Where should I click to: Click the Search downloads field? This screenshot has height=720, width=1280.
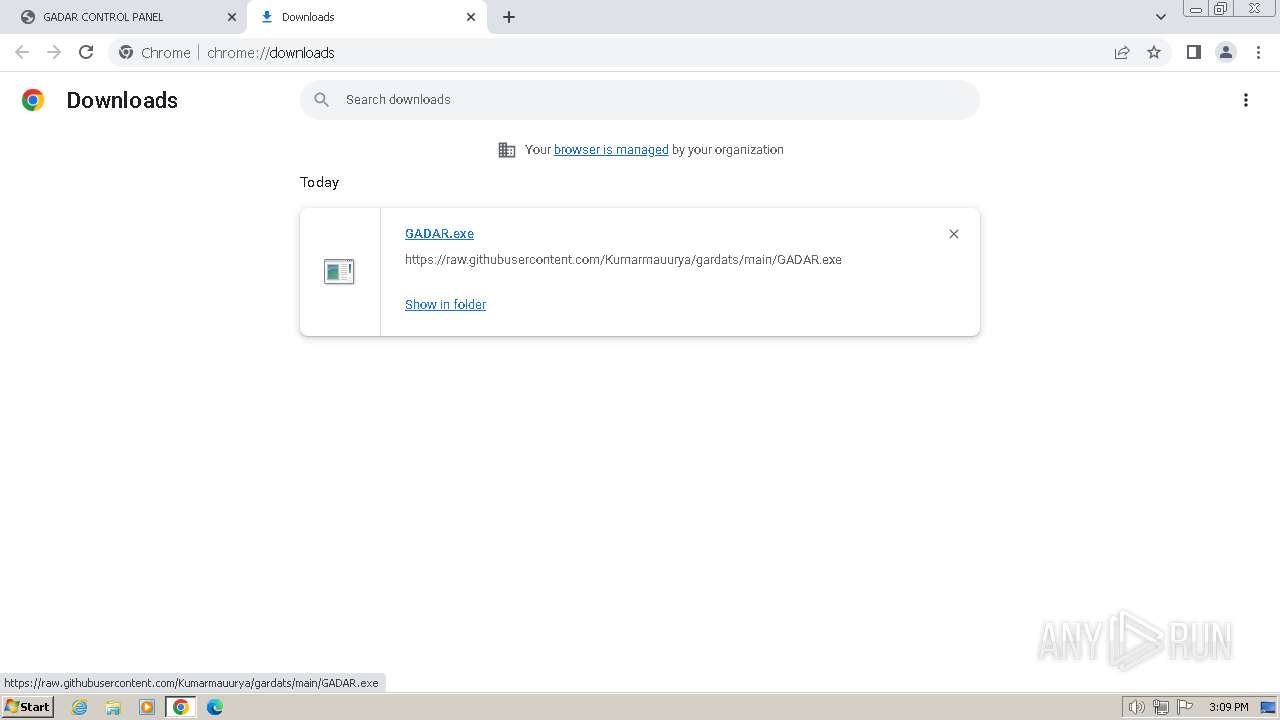click(x=640, y=100)
